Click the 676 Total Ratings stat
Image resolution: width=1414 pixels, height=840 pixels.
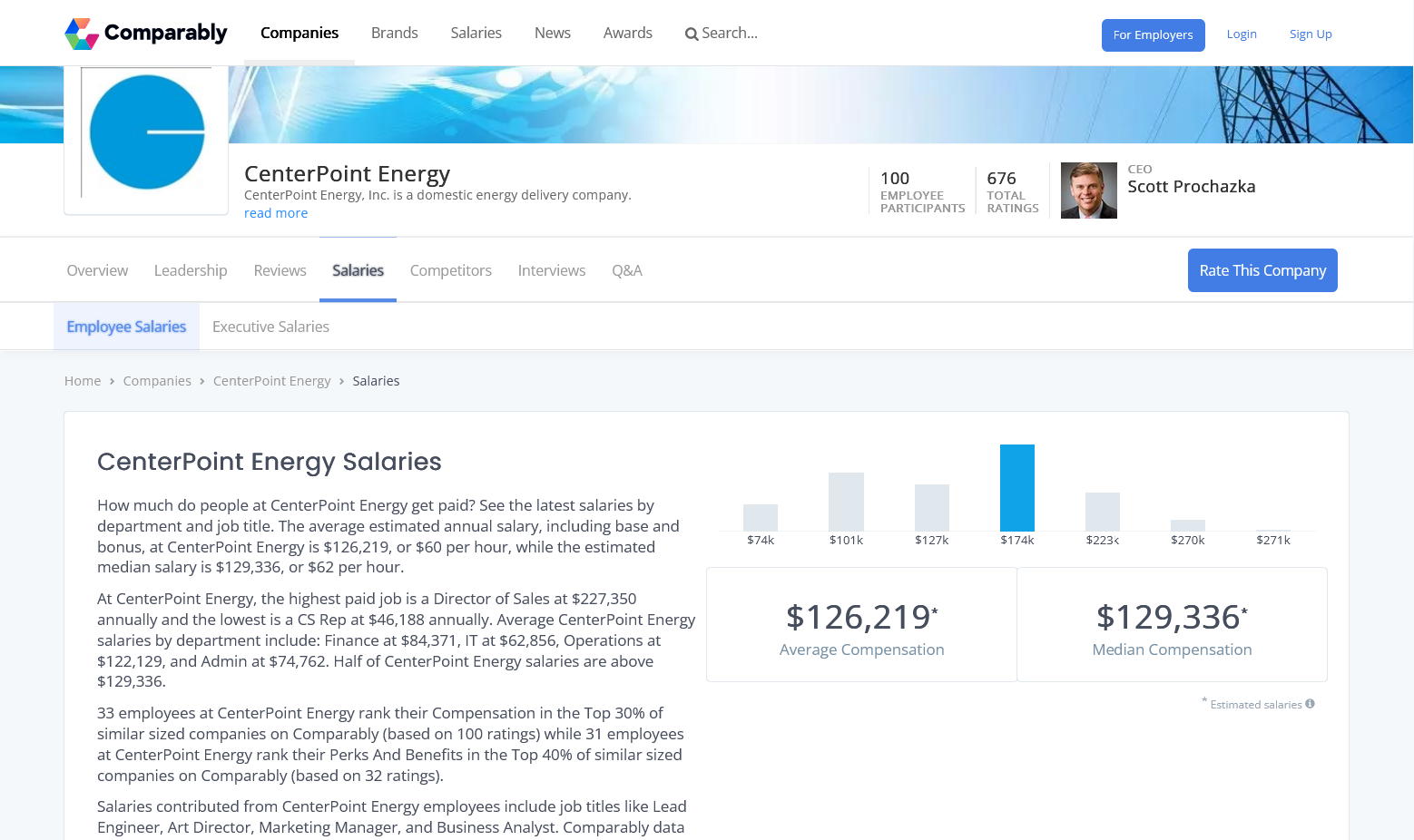(1013, 190)
